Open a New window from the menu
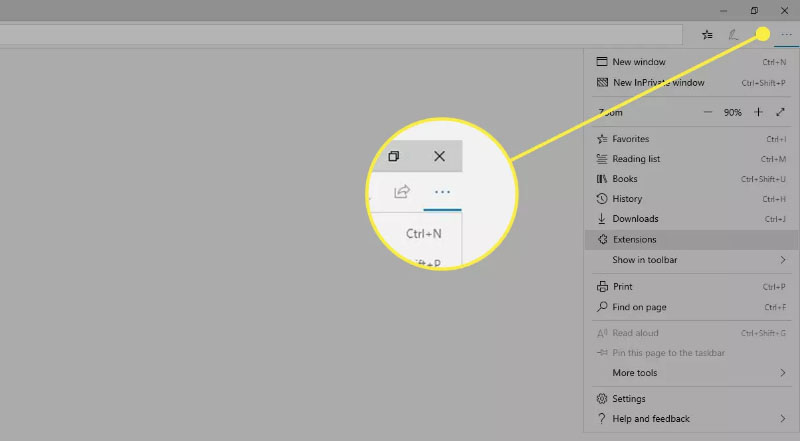Viewport: 800px width, 441px height. (x=637, y=62)
